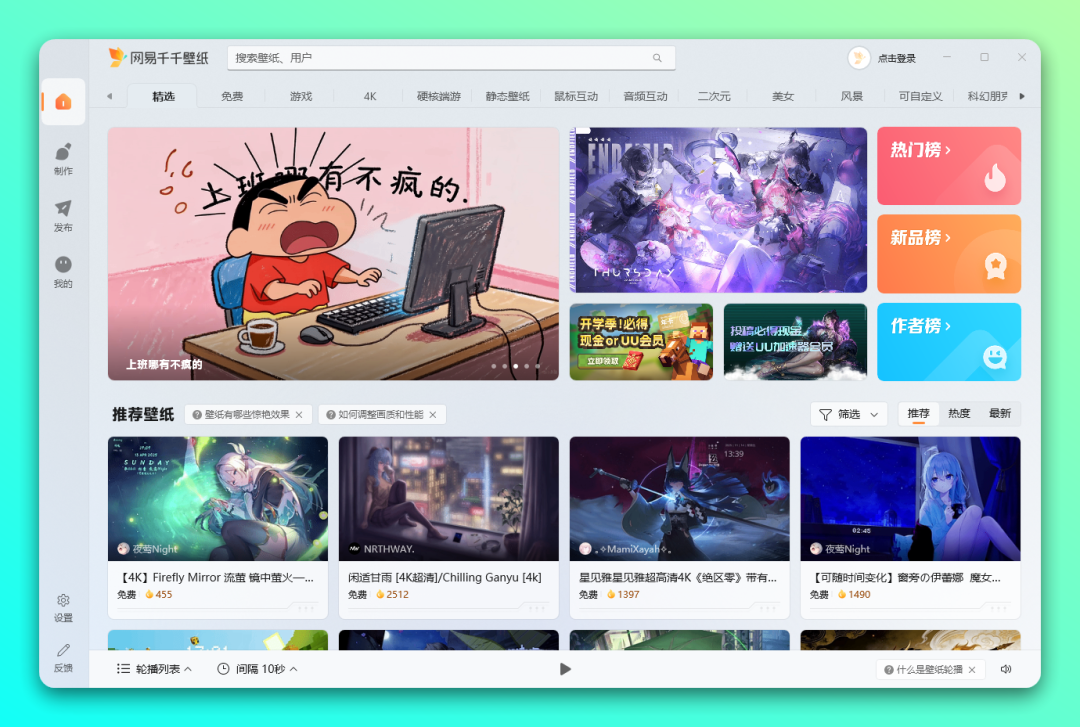
Task: Click the volume speaker icon
Action: [1006, 669]
